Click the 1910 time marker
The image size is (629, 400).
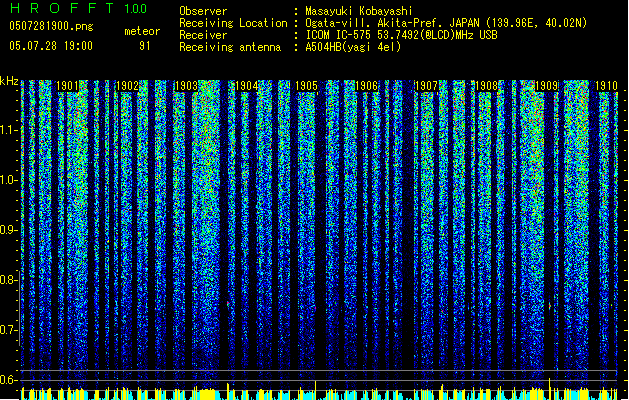[x=606, y=86]
